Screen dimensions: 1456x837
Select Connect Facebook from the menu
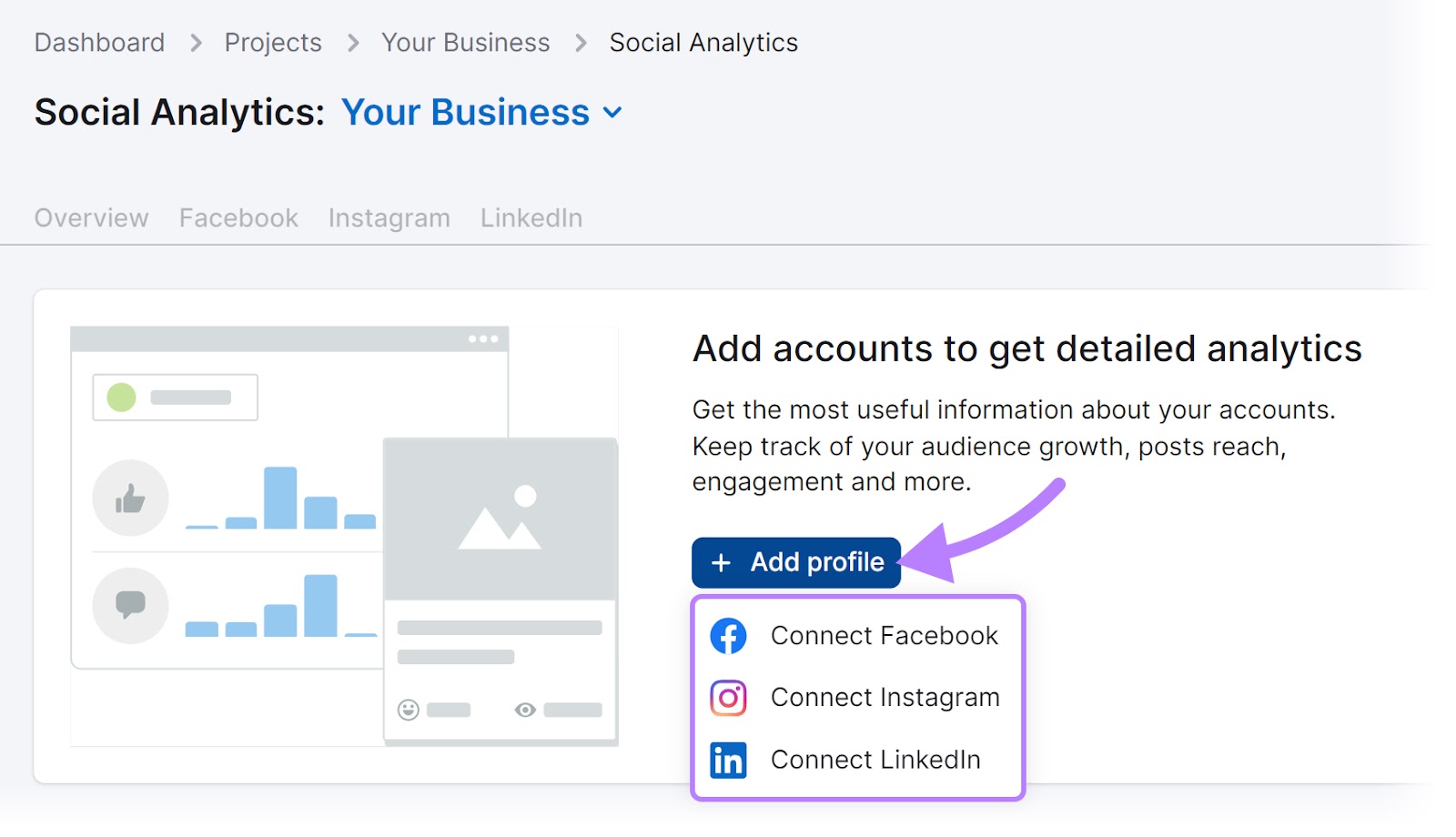[884, 635]
